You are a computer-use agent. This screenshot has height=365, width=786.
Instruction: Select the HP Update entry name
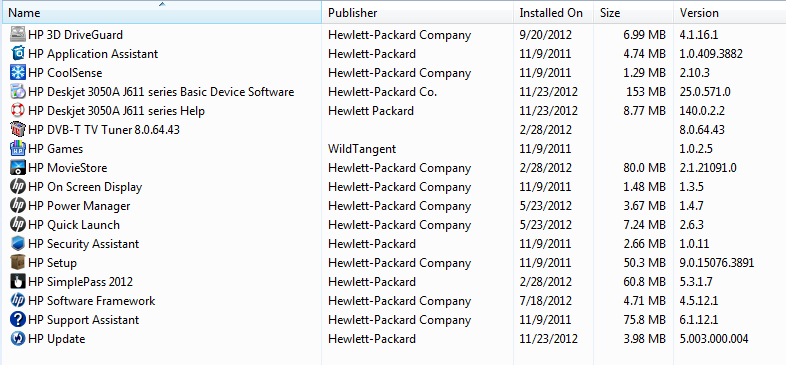tap(56, 339)
